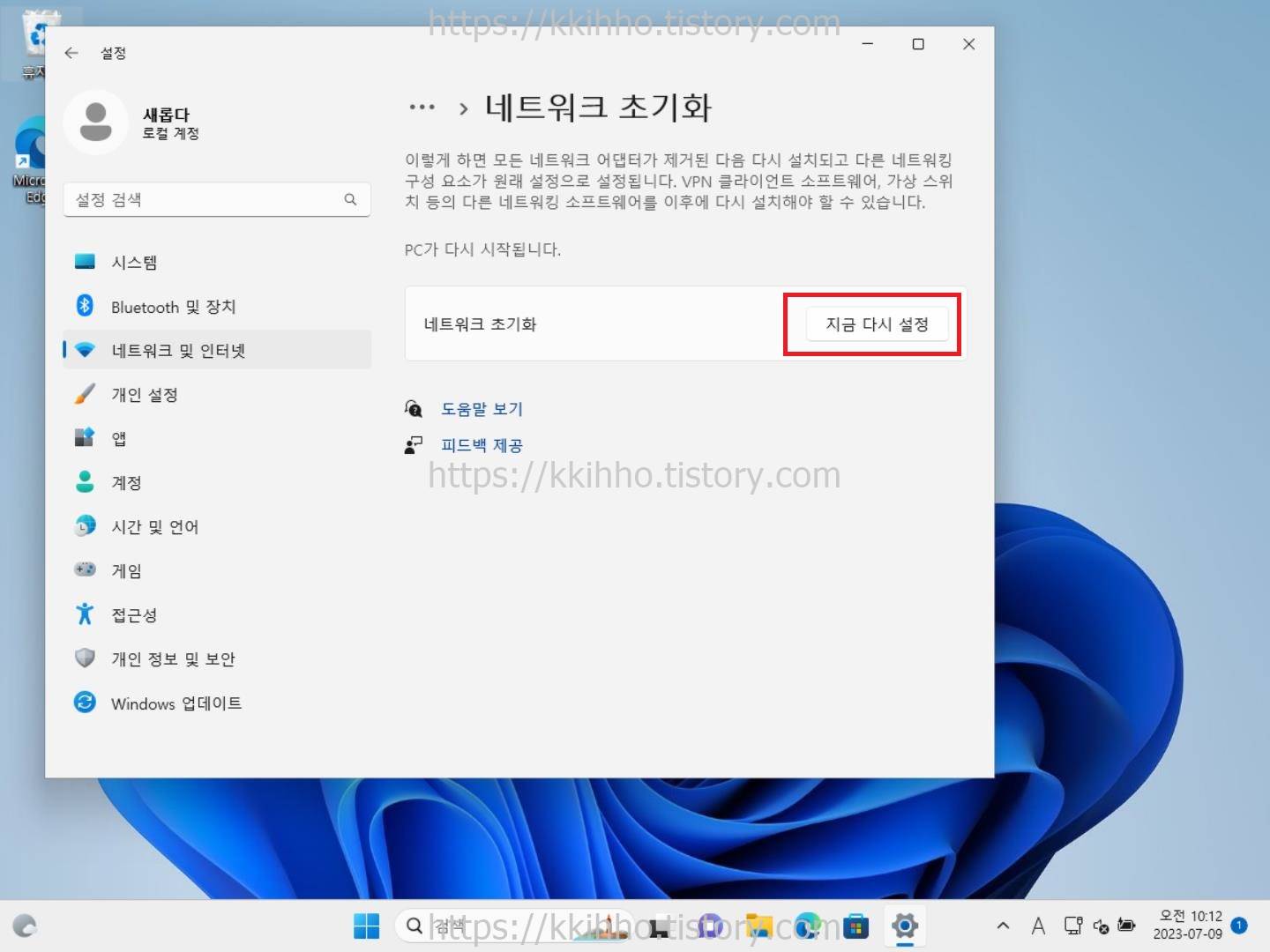The image size is (1270, 952).
Task: Click the accessibility figure icon beside 접근성
Action: (x=85, y=614)
